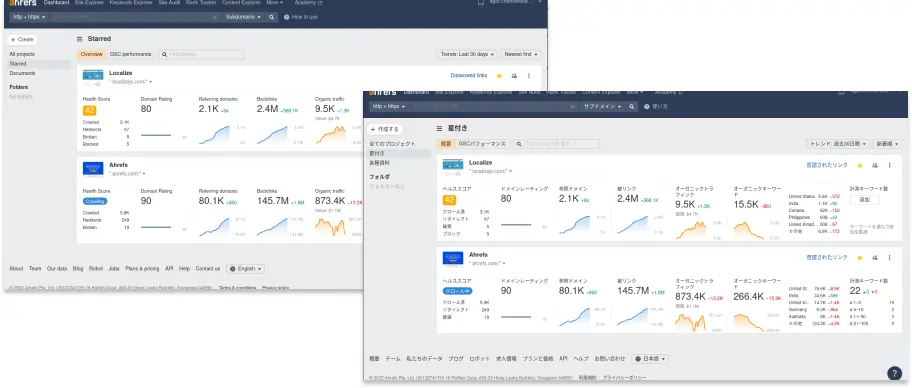Open the 新着順 sort dropdown
Viewport: 912px width, 388px height.
pyautogui.click(x=888, y=144)
